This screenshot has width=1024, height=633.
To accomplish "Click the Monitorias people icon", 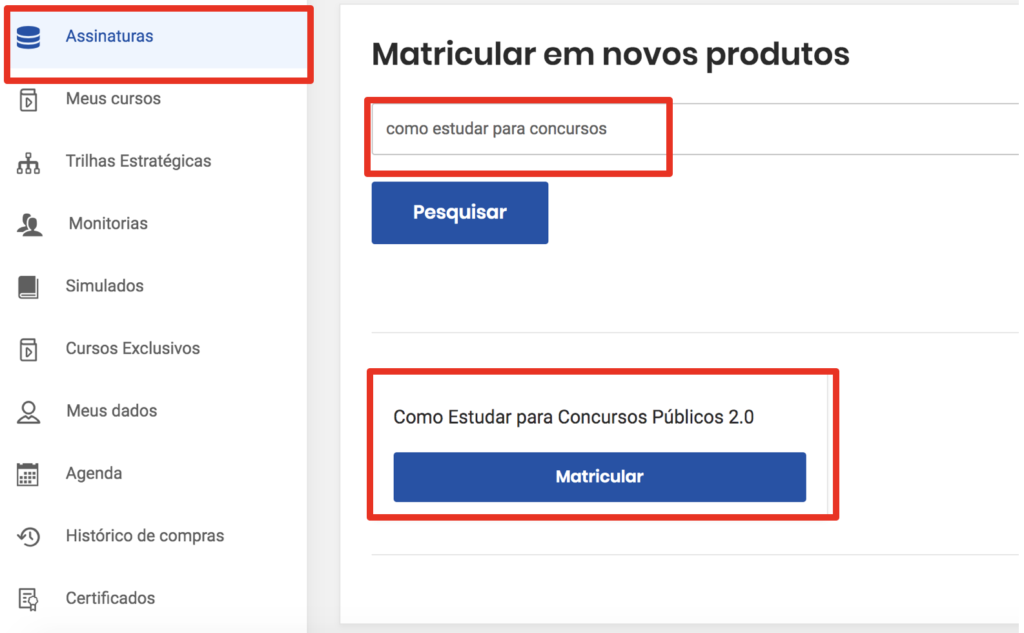I will coord(29,225).
